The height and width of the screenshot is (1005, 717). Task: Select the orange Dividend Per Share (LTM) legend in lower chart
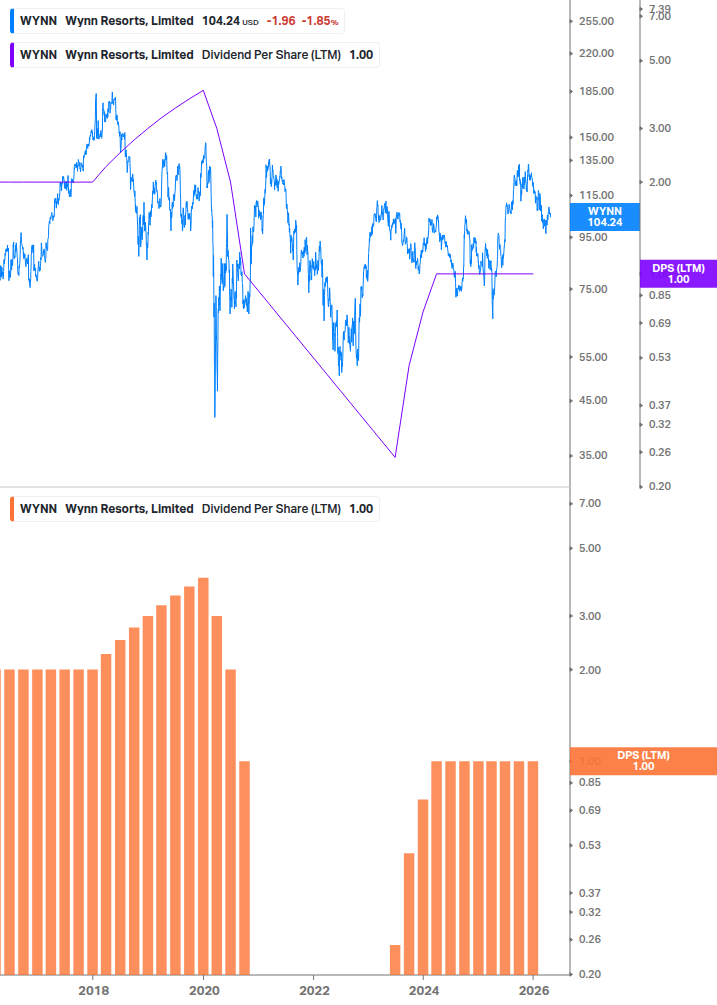pos(195,509)
